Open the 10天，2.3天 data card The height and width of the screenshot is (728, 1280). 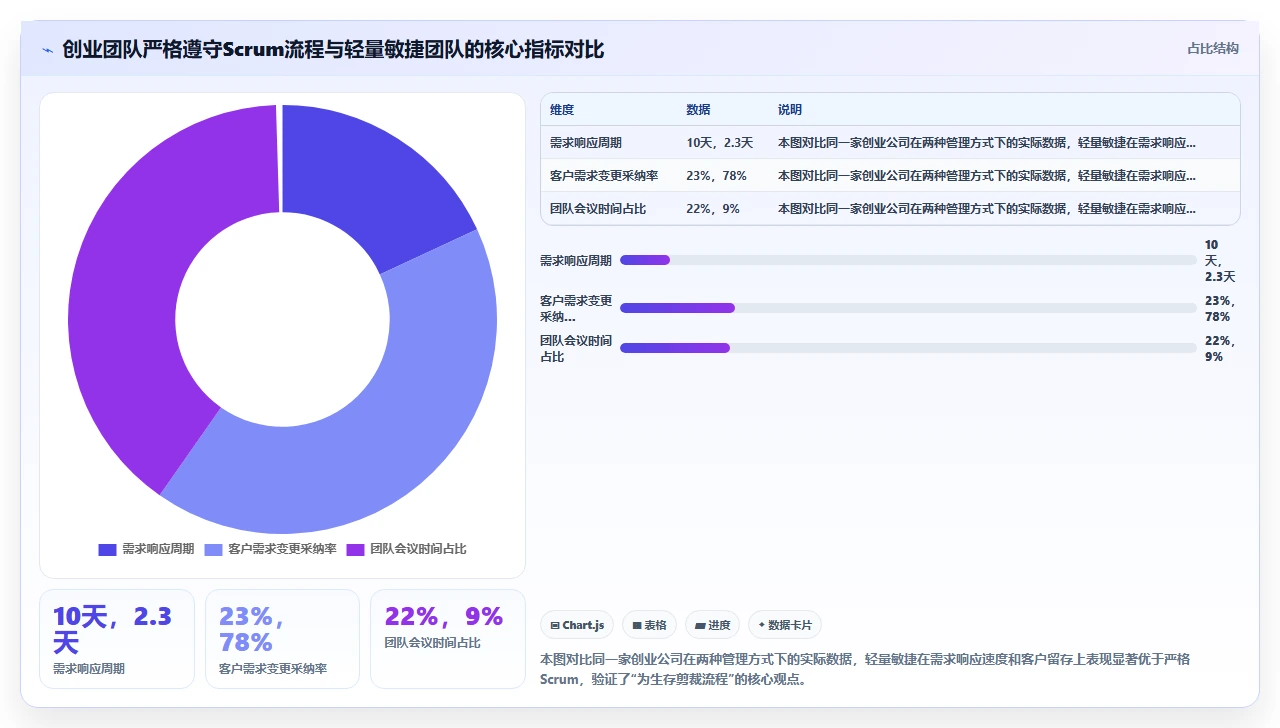117,639
